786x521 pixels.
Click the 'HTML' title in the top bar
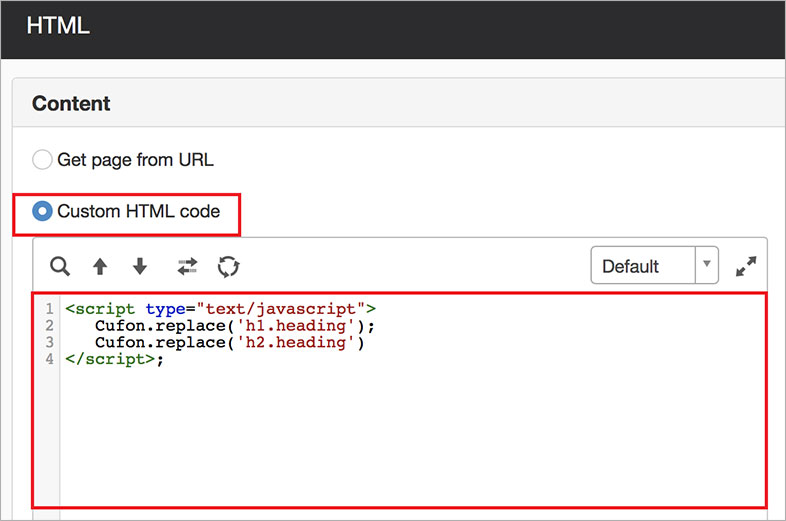tap(58, 26)
